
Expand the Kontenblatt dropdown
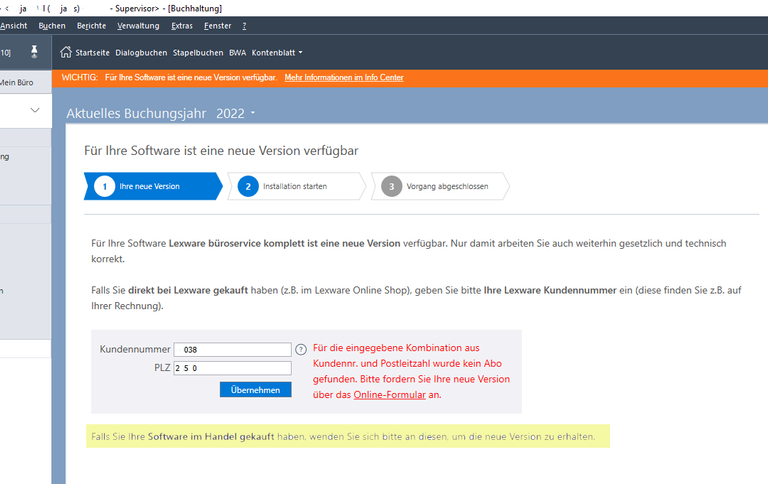pyautogui.click(x=277, y=52)
